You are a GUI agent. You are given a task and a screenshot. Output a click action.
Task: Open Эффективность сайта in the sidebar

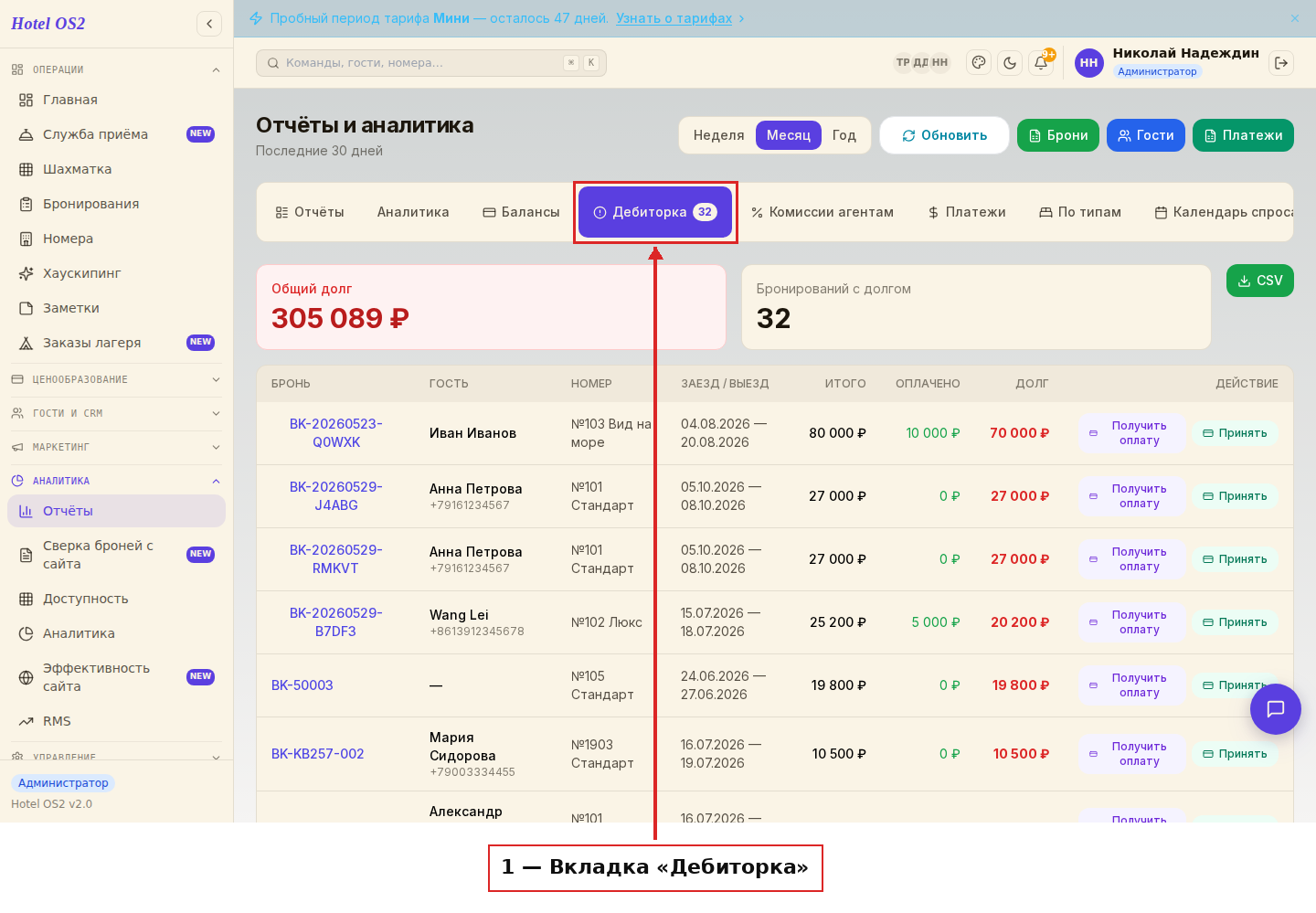click(x=117, y=677)
